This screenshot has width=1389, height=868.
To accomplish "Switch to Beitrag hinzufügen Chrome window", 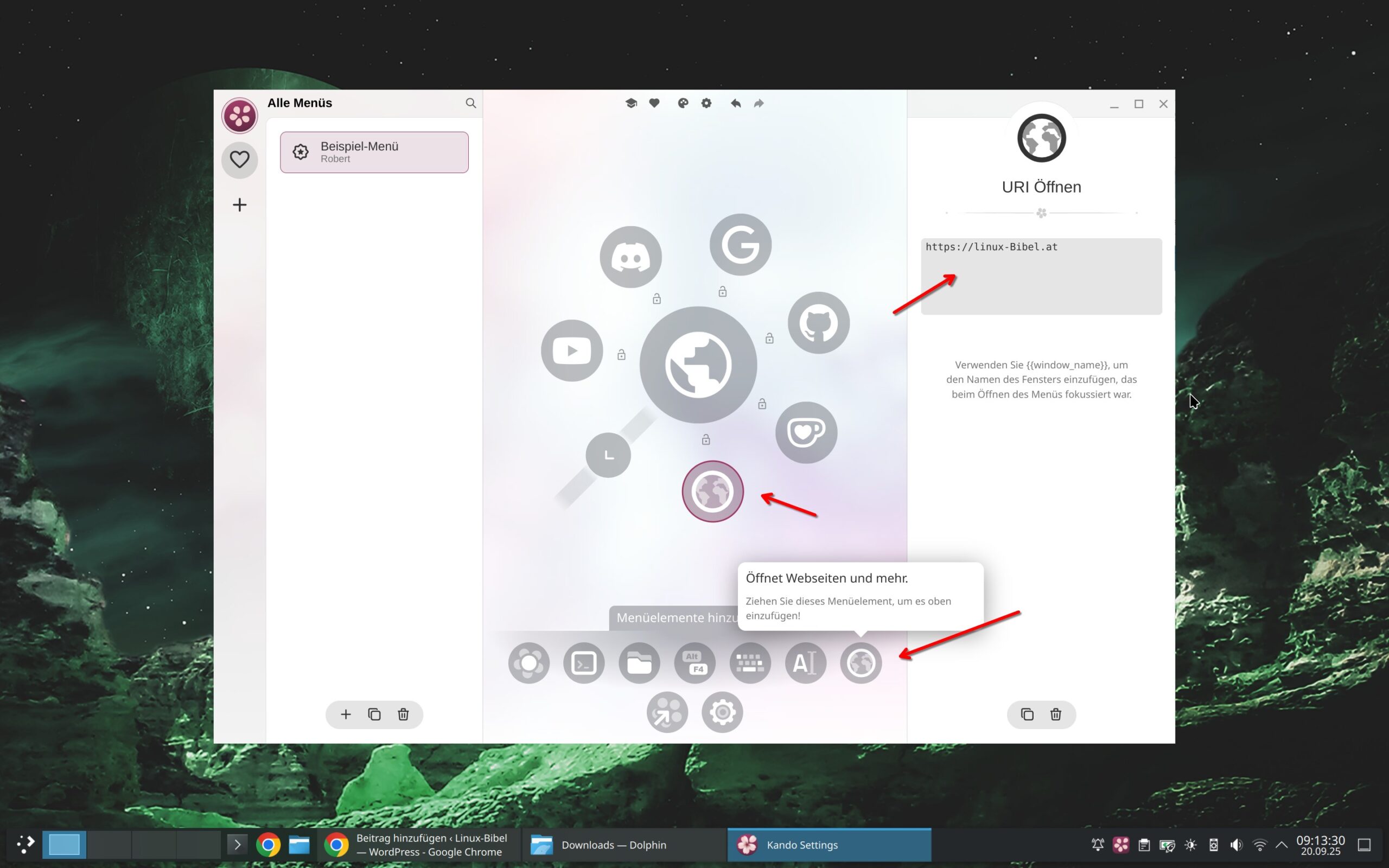I will pos(418,845).
